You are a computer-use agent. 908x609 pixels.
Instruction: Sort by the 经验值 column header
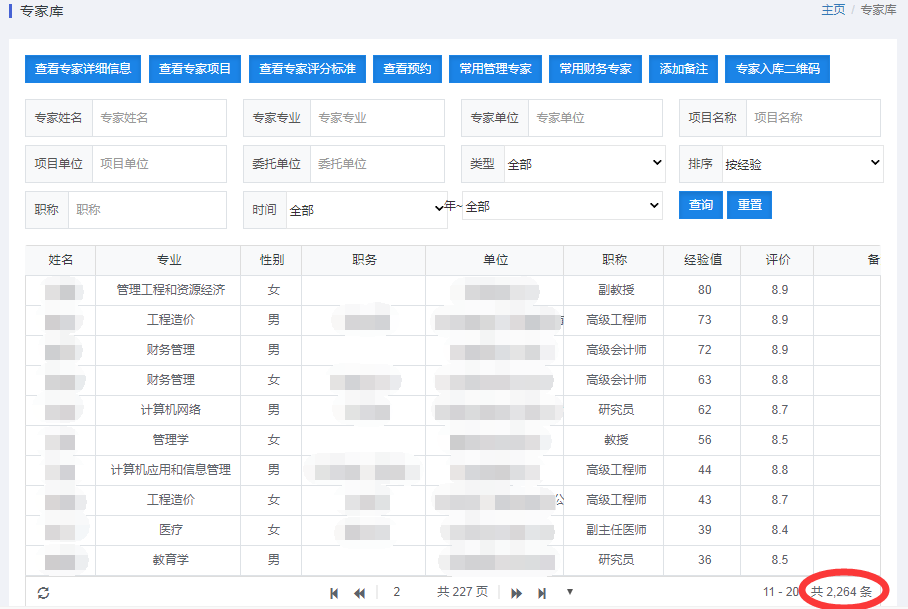point(703,260)
